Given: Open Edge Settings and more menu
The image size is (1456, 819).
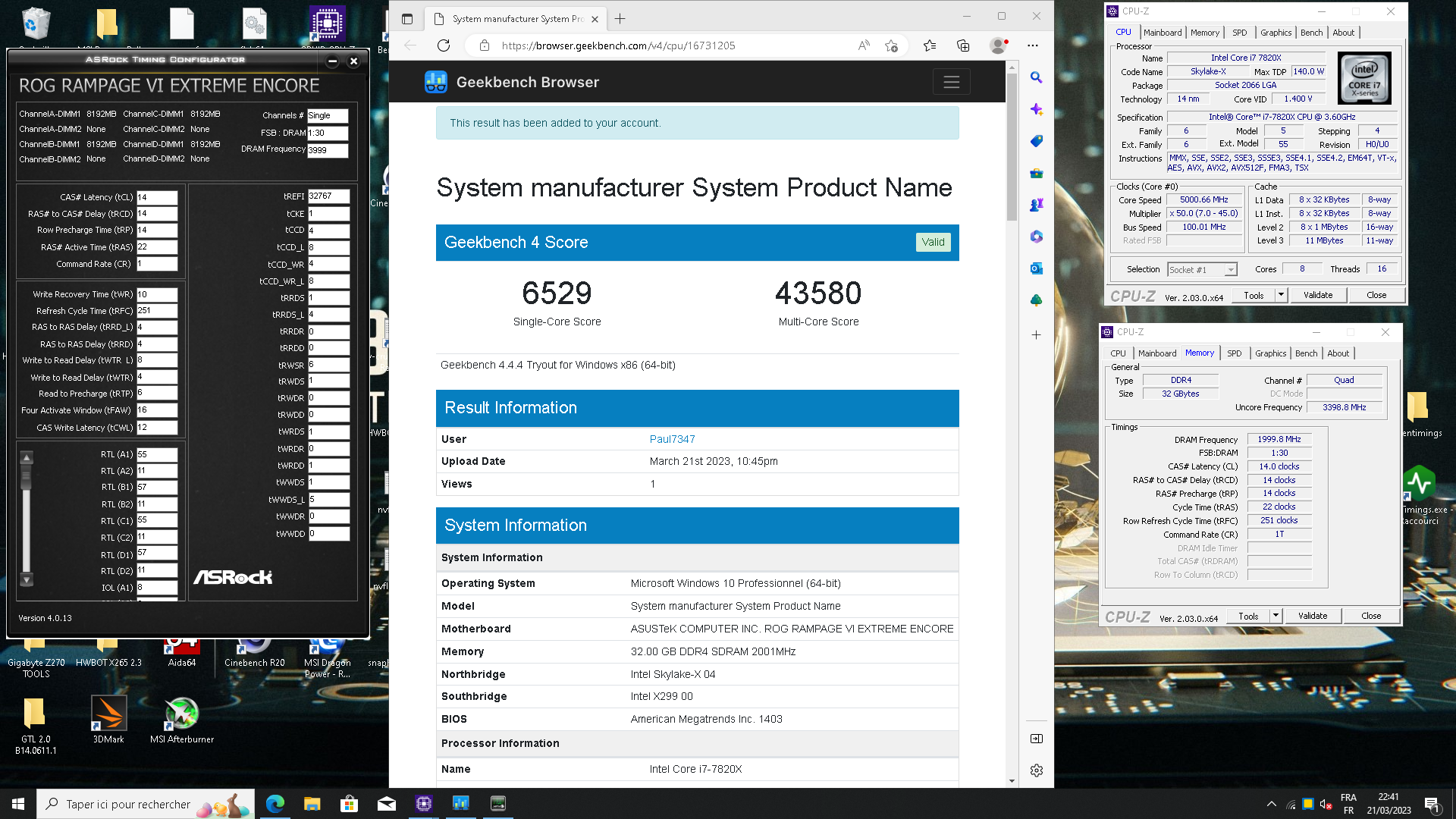Looking at the screenshot, I should tap(1032, 45).
